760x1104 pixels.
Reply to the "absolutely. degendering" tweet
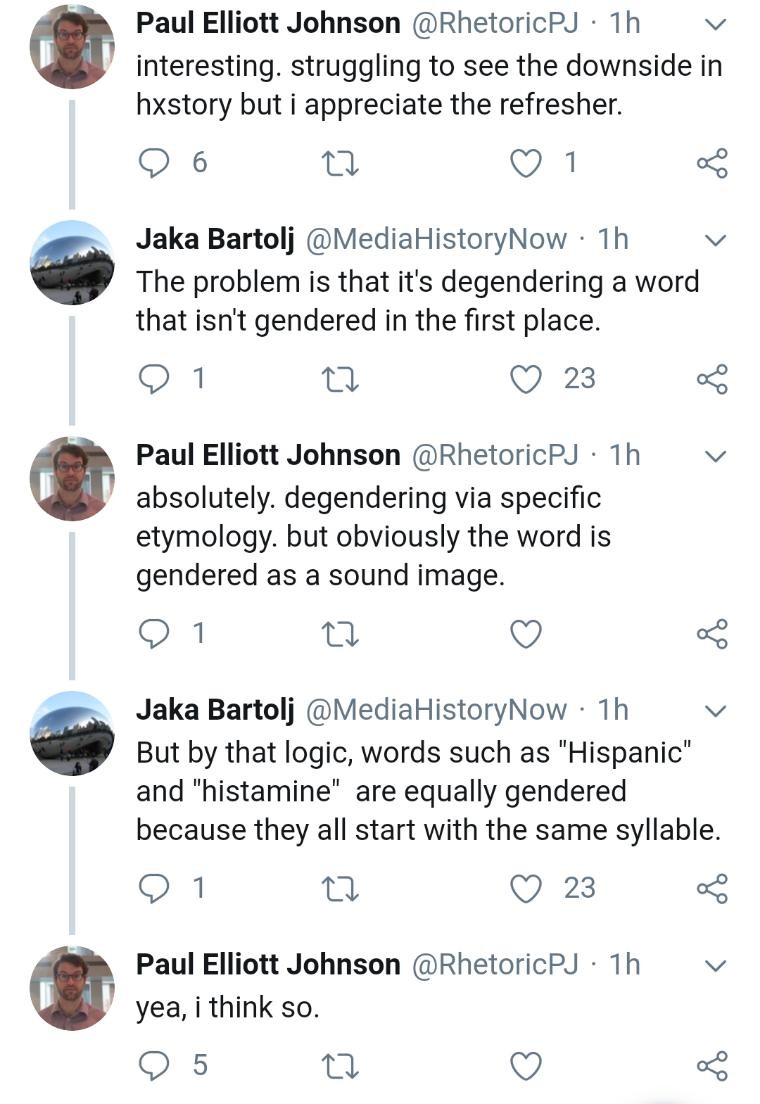pyautogui.click(x=153, y=633)
